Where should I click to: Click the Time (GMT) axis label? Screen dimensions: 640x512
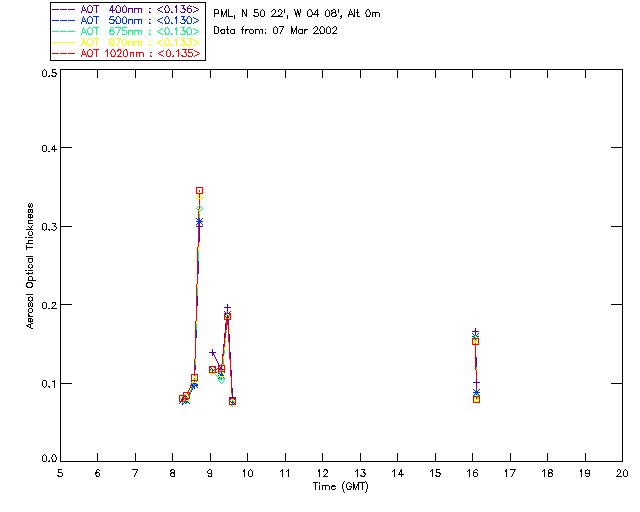[x=341, y=487]
